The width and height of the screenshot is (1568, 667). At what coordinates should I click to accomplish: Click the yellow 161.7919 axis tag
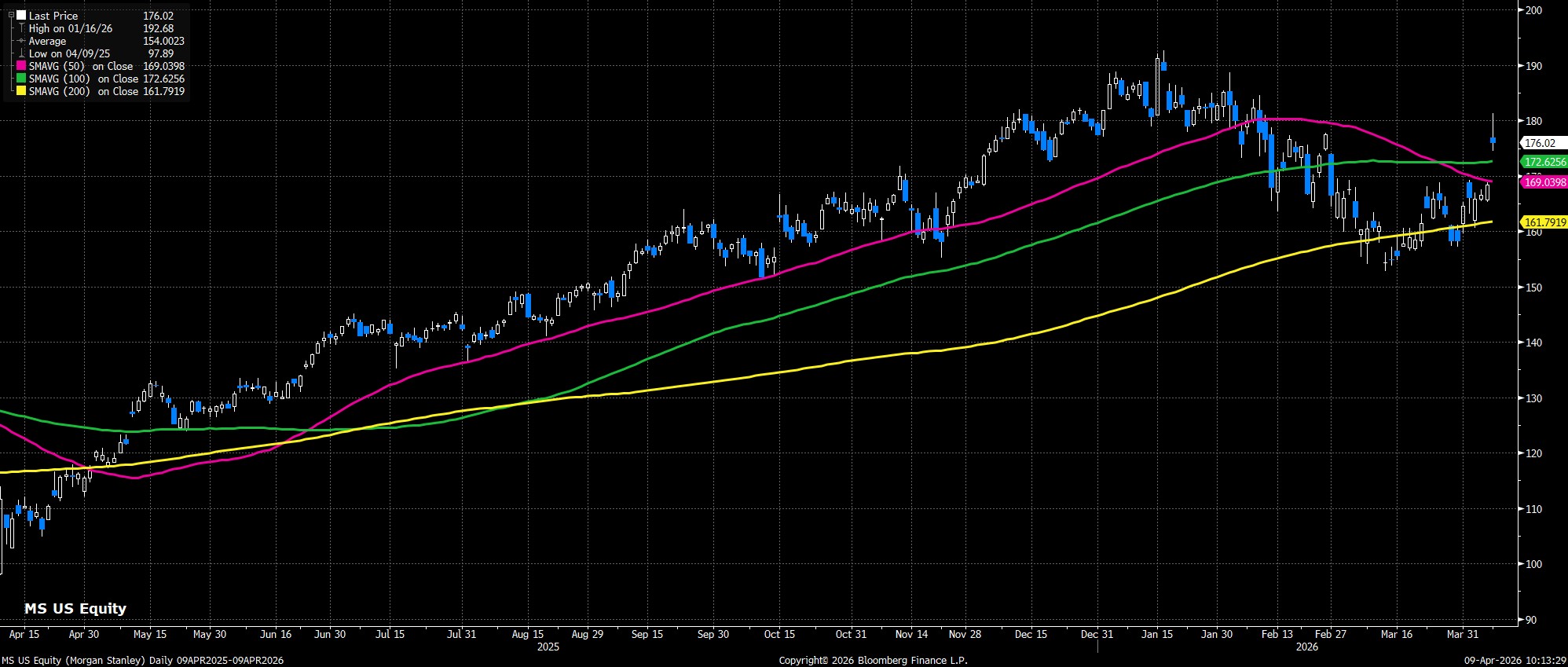[1544, 222]
